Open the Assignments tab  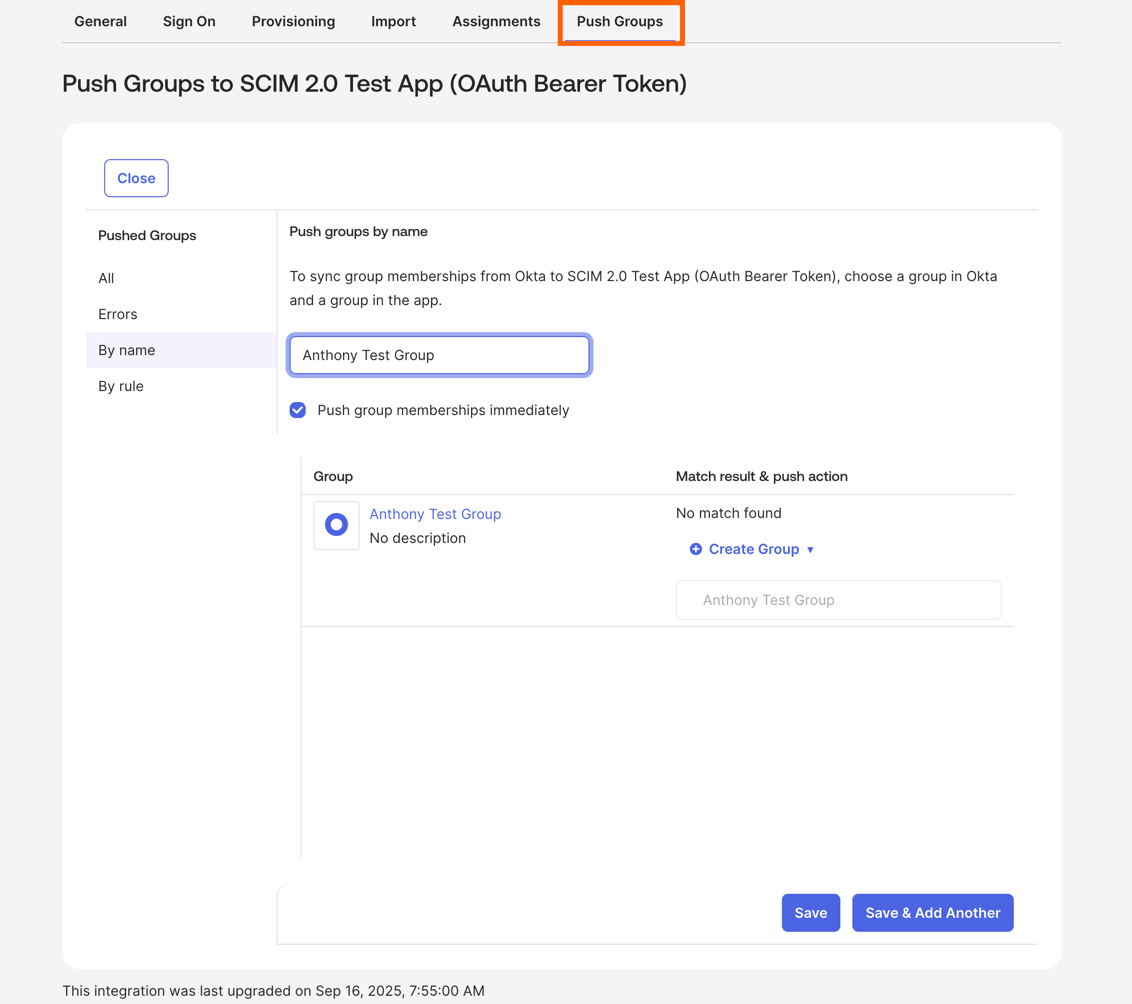[496, 22]
